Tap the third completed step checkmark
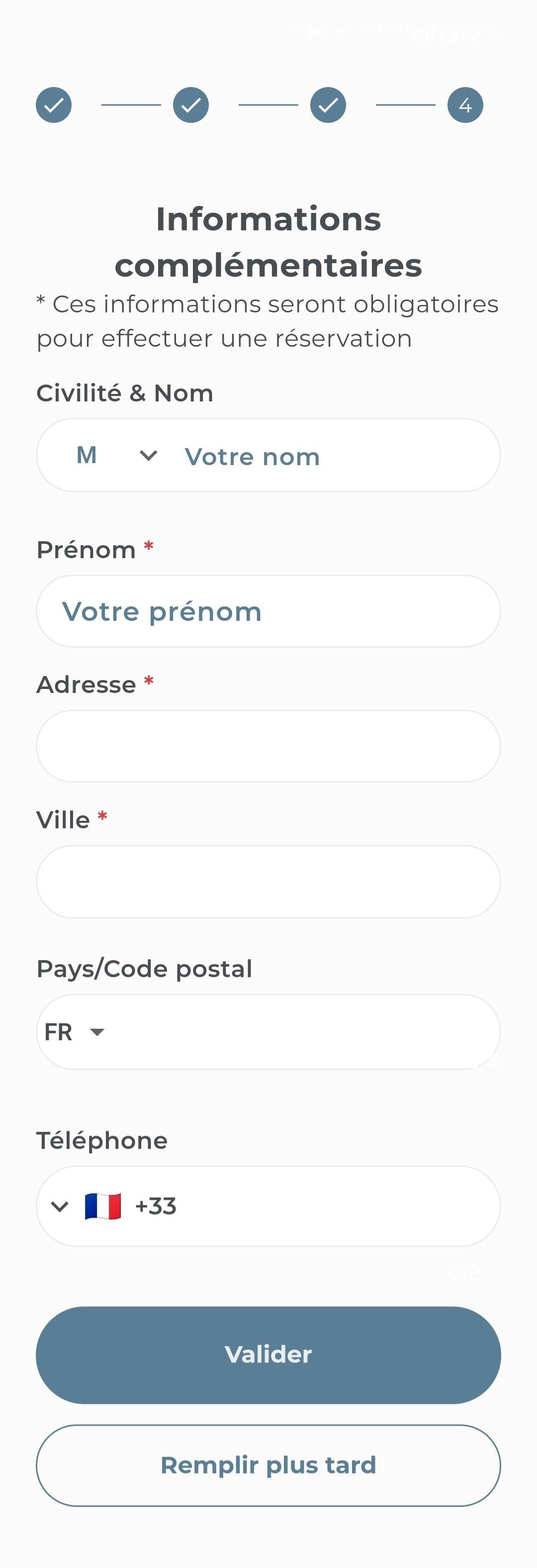 (x=328, y=104)
